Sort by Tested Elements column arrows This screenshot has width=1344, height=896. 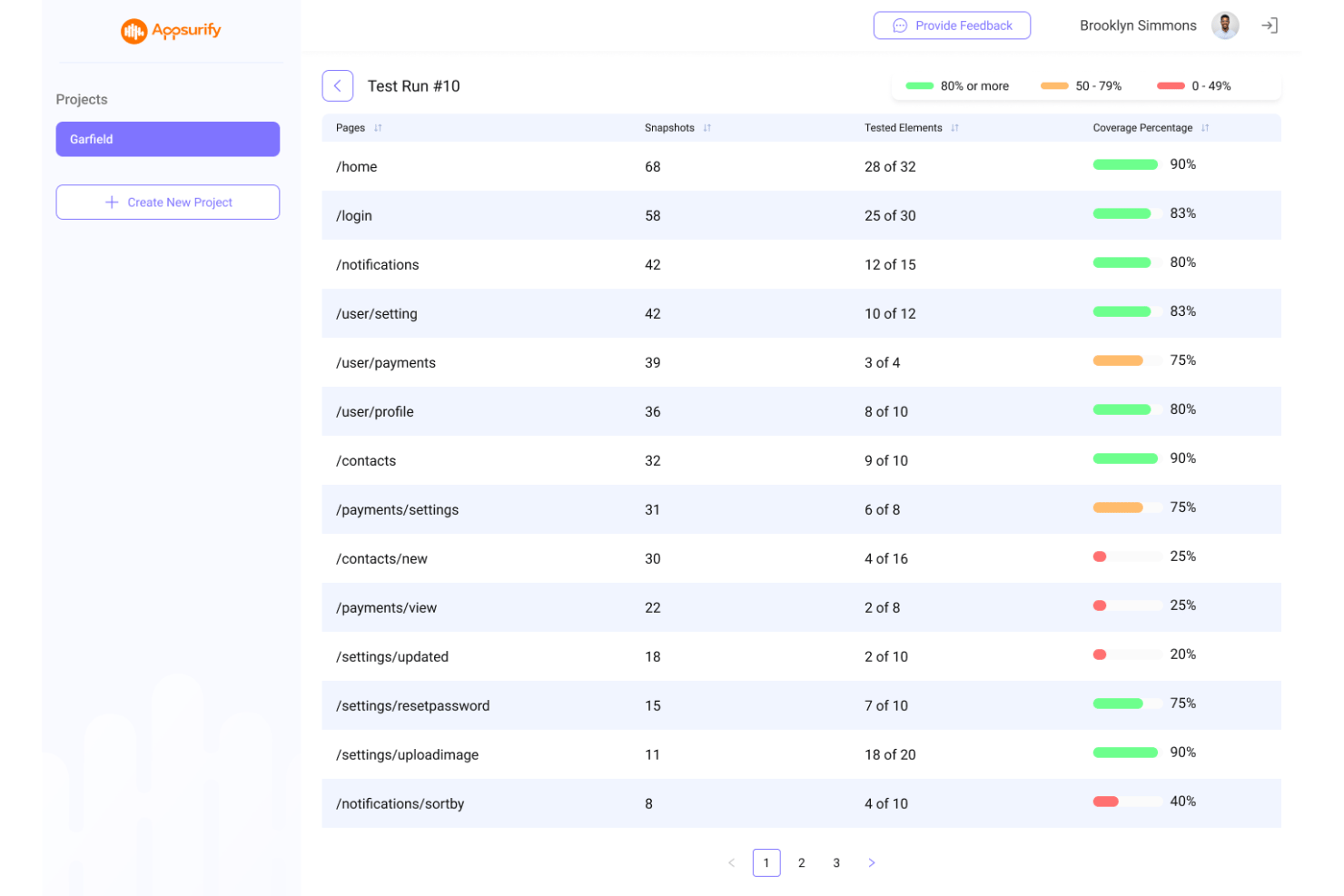954,128
